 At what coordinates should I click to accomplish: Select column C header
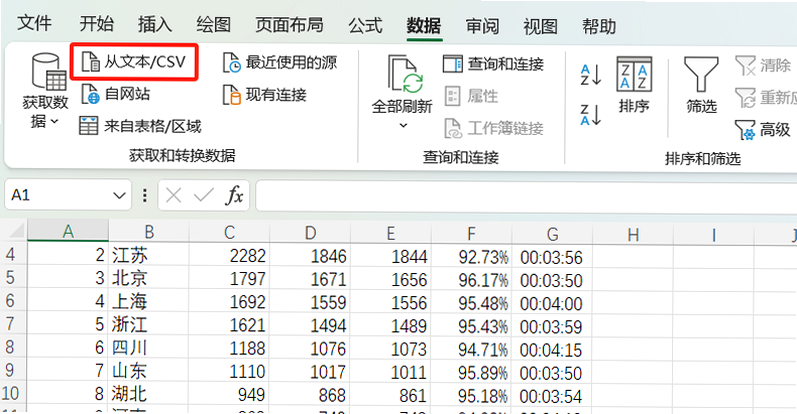click(x=229, y=233)
